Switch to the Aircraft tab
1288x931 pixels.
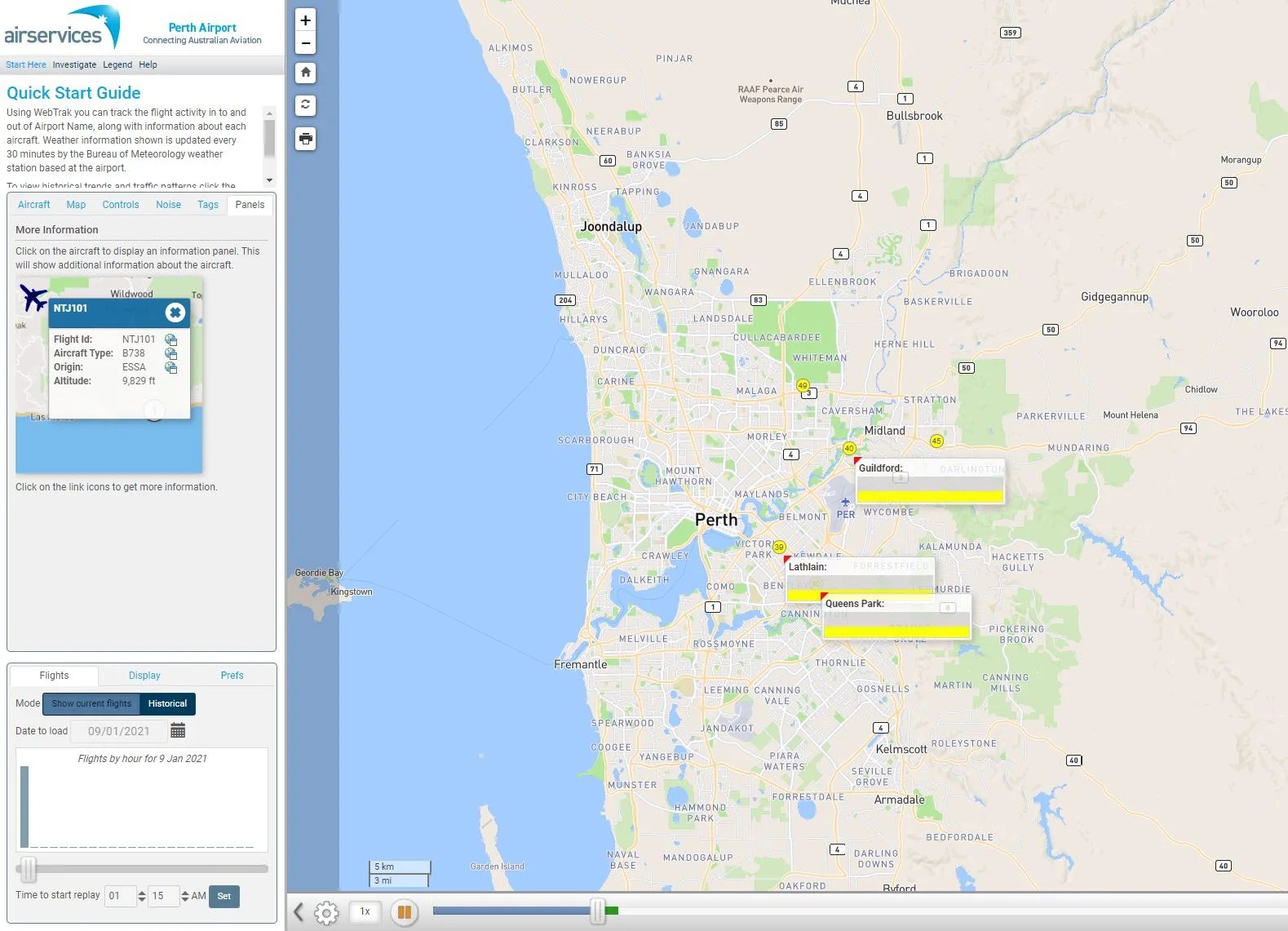coord(34,205)
